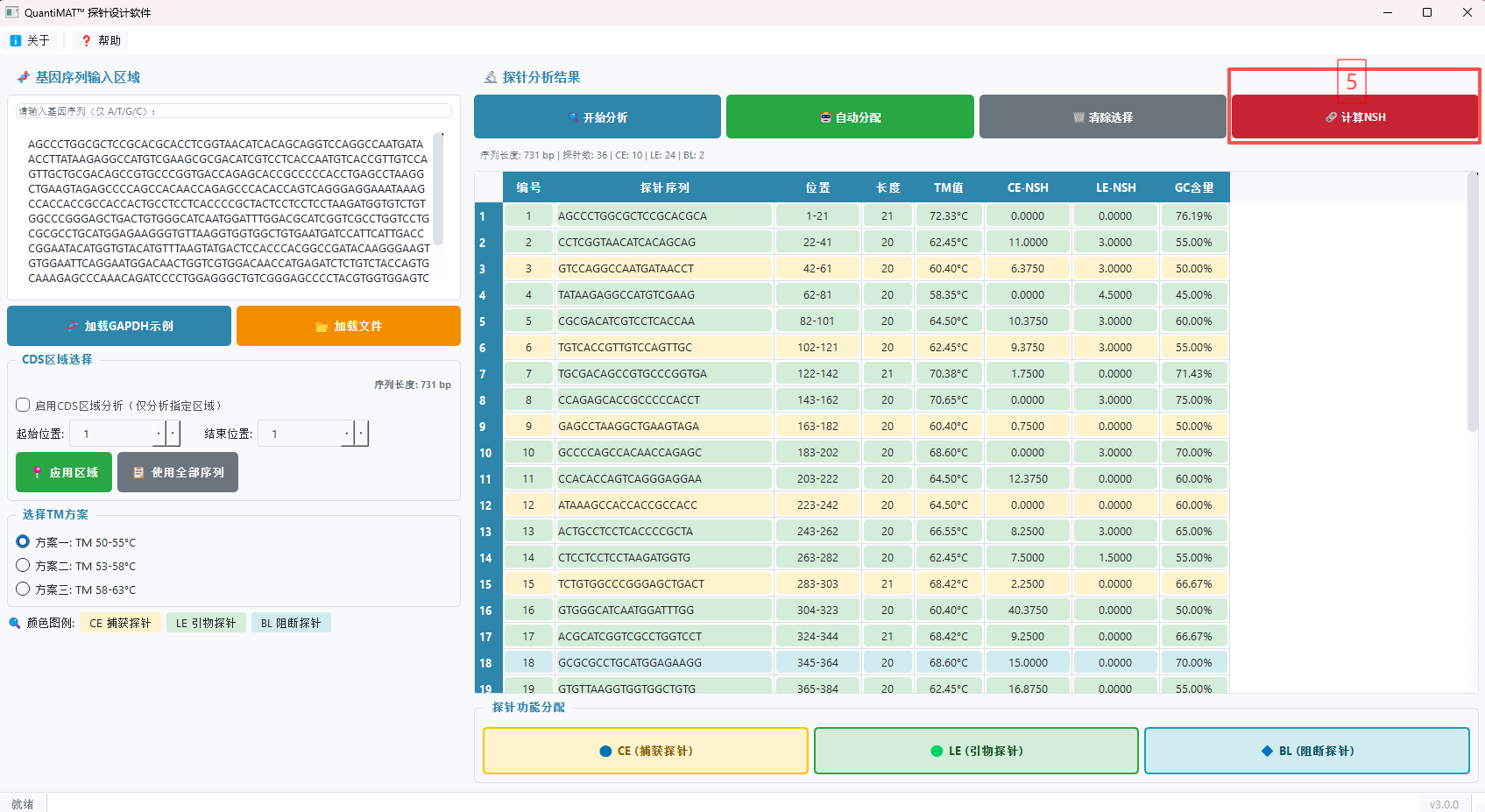Screen dimensions: 1485x812
Task: Open the 帮助 menu
Action: pyautogui.click(x=101, y=40)
